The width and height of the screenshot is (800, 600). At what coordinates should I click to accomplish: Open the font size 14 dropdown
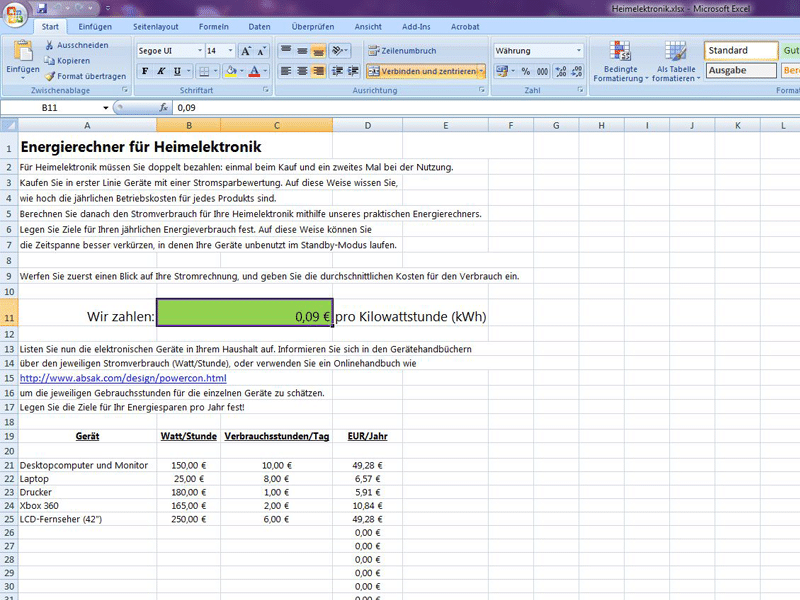pyautogui.click(x=230, y=51)
